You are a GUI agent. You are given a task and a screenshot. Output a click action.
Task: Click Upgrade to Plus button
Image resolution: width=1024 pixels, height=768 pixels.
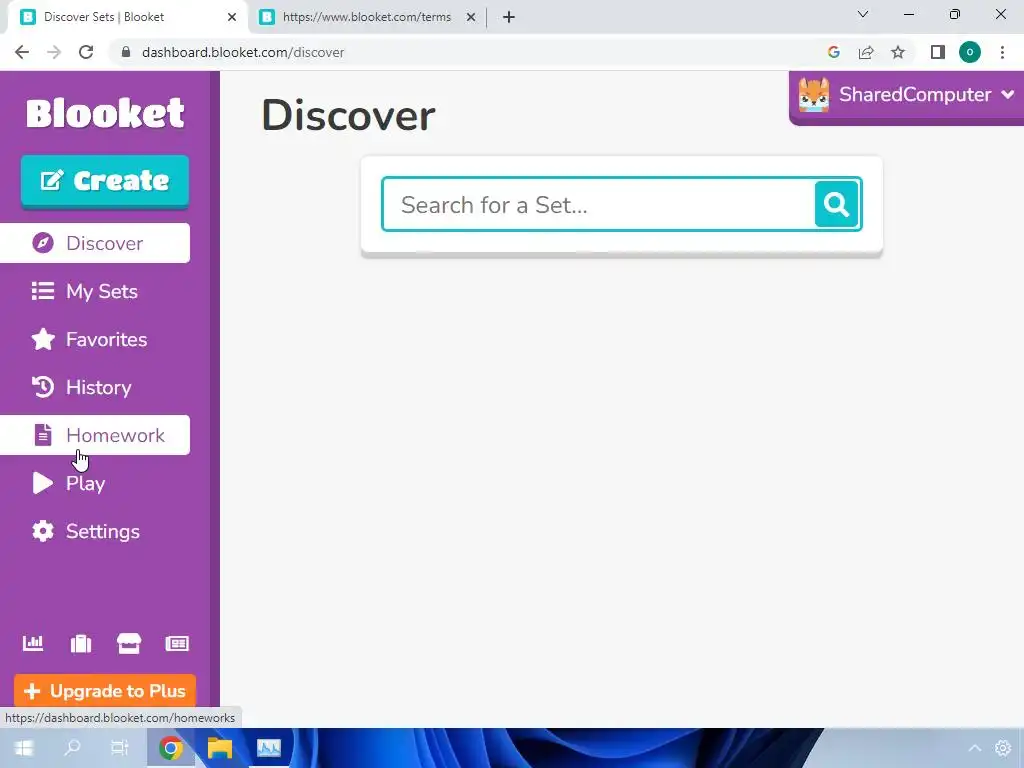(x=105, y=691)
